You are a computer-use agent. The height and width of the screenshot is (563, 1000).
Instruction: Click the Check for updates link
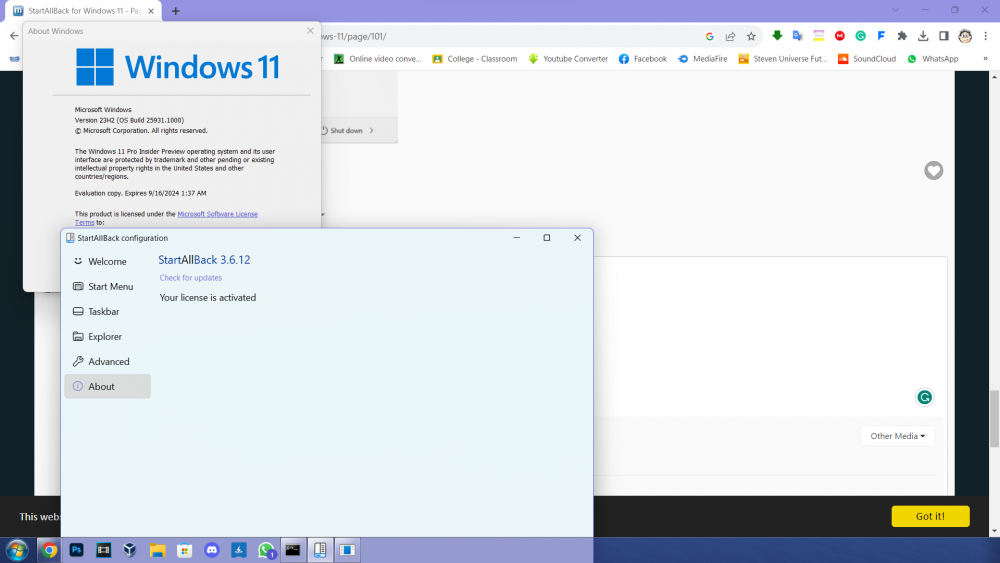[191, 278]
